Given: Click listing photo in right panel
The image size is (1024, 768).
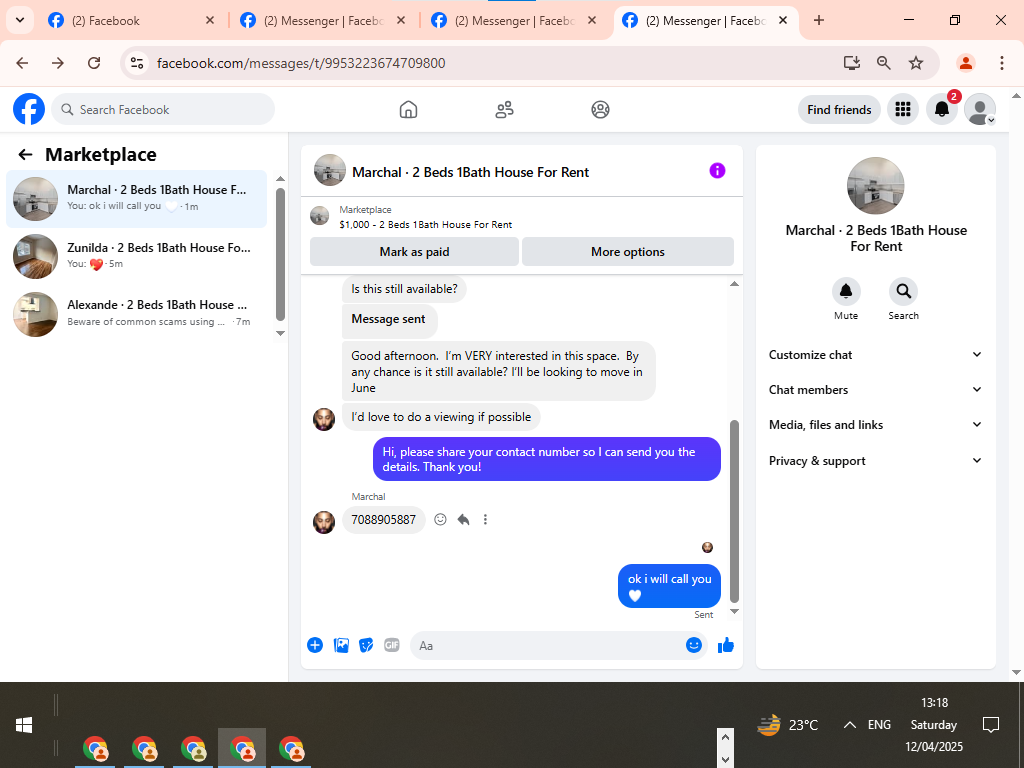Looking at the screenshot, I should pos(875,185).
